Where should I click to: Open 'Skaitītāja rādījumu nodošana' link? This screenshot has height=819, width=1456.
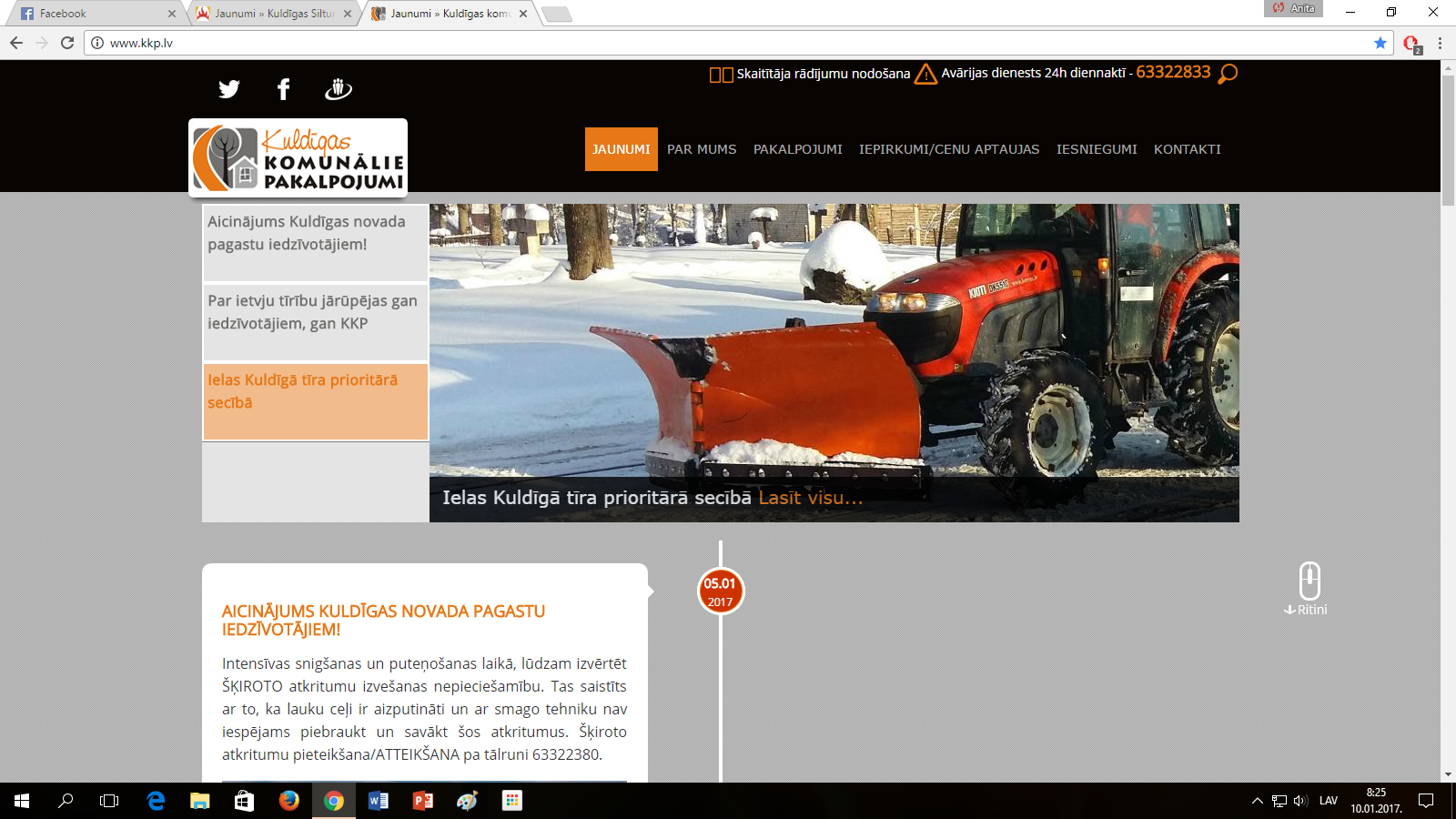point(823,74)
